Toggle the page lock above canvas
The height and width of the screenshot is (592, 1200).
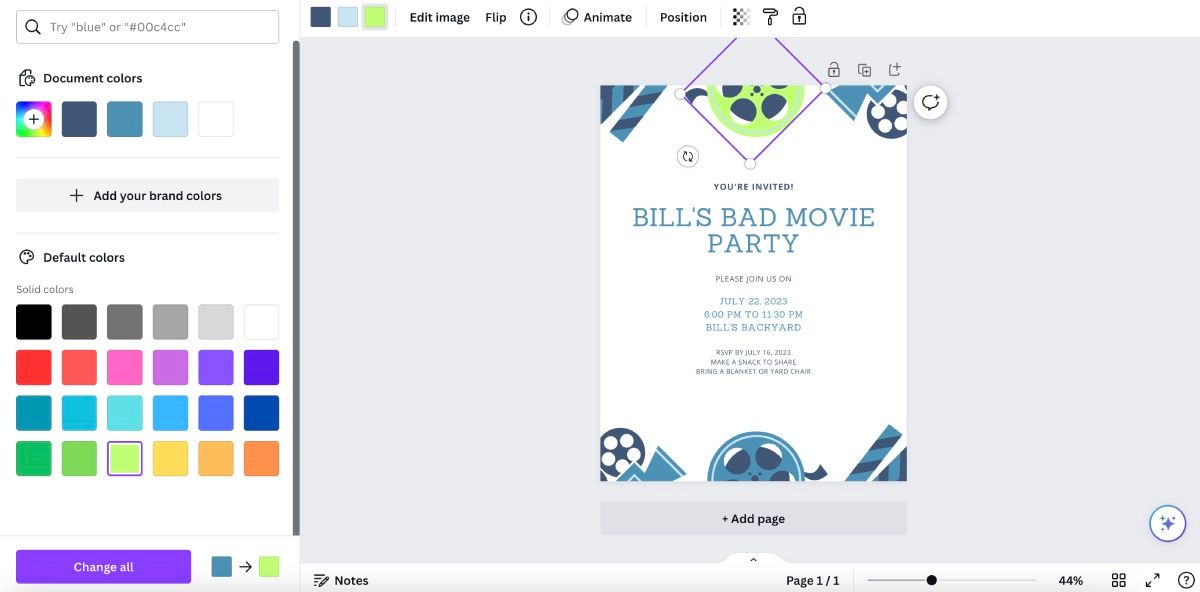(x=833, y=70)
